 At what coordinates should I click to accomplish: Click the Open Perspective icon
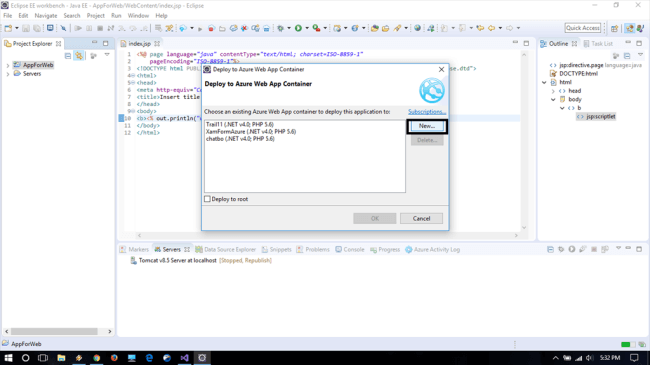614,28
